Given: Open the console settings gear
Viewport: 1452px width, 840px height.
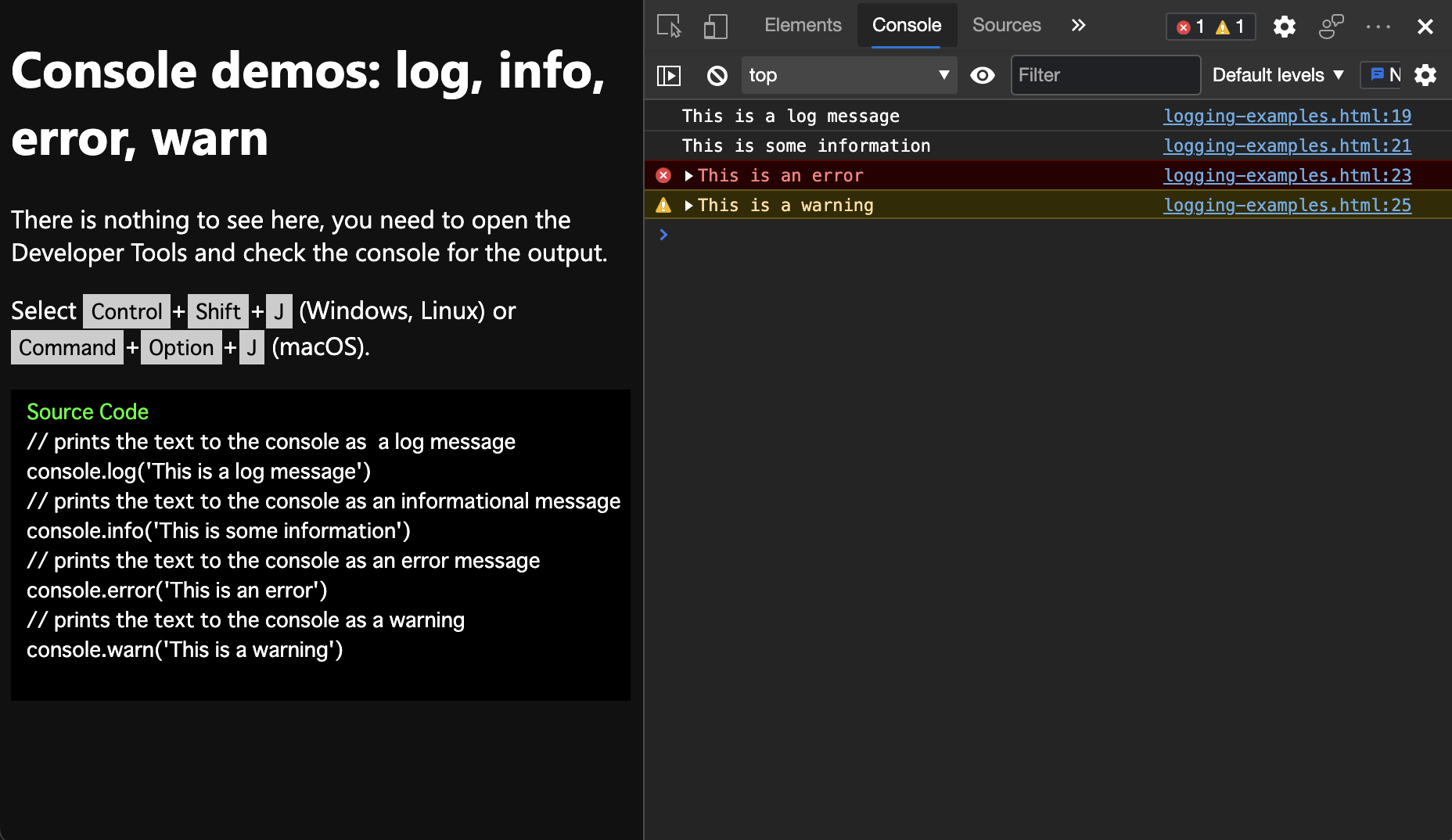Looking at the screenshot, I should pyautogui.click(x=1426, y=75).
